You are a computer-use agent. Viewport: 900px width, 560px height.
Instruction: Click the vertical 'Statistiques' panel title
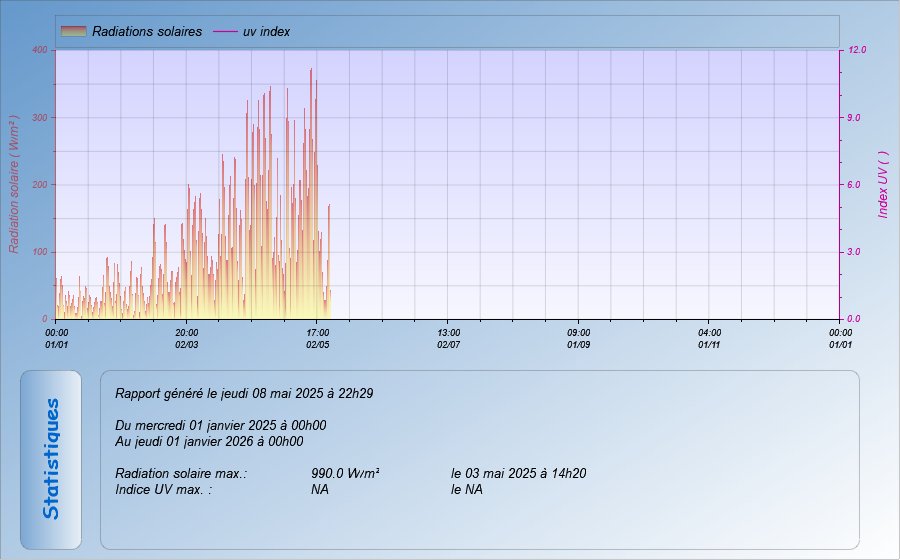point(51,459)
